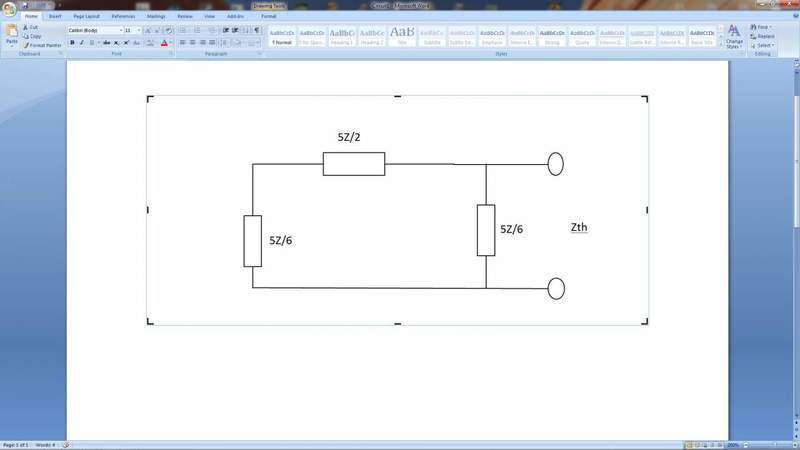Open the References tab
Image resolution: width=800 pixels, height=450 pixels.
pos(123,16)
